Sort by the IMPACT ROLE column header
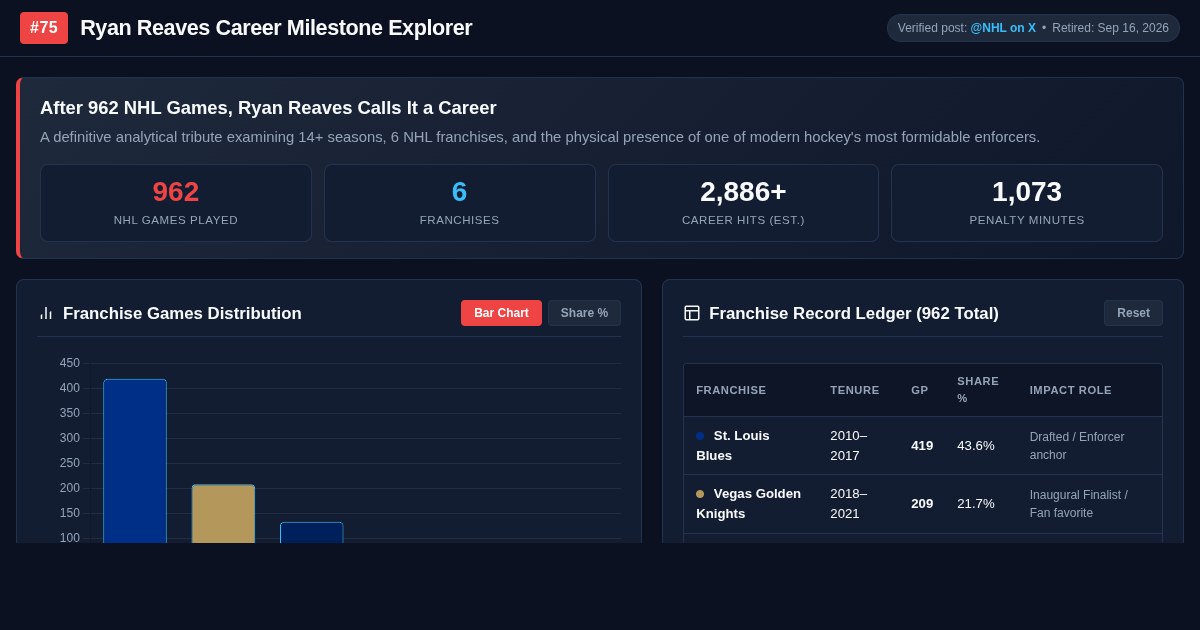Image resolution: width=1200 pixels, height=630 pixels. (x=1071, y=390)
